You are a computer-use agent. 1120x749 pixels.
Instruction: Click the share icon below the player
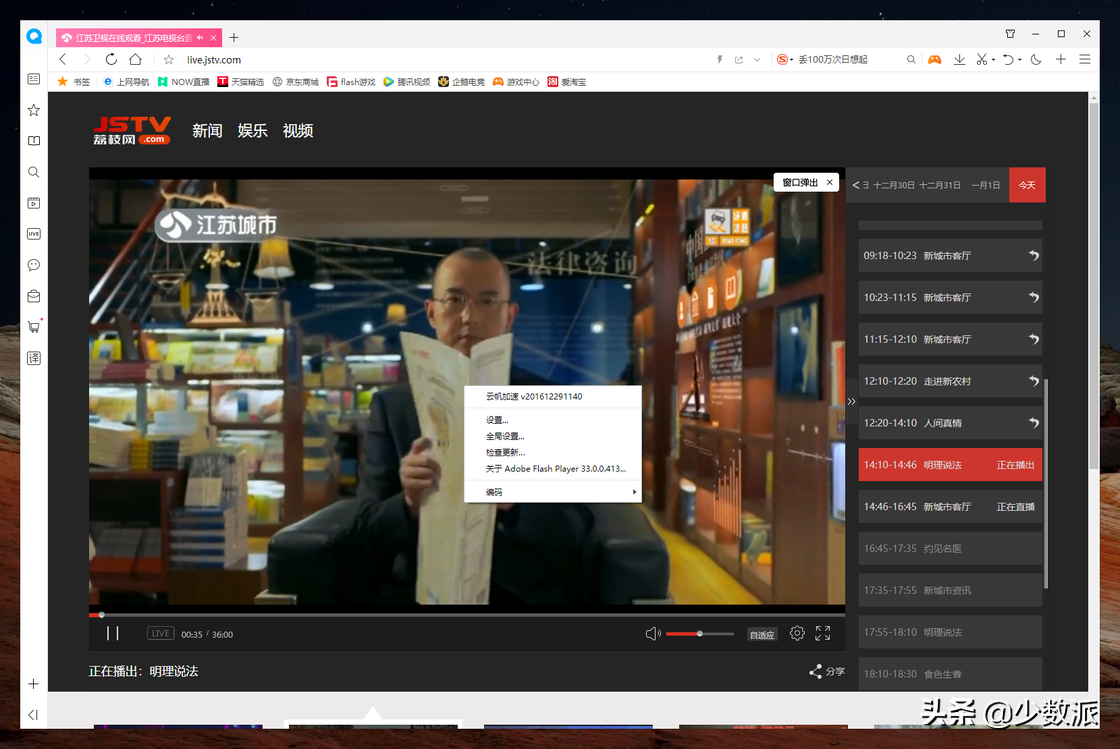point(816,672)
